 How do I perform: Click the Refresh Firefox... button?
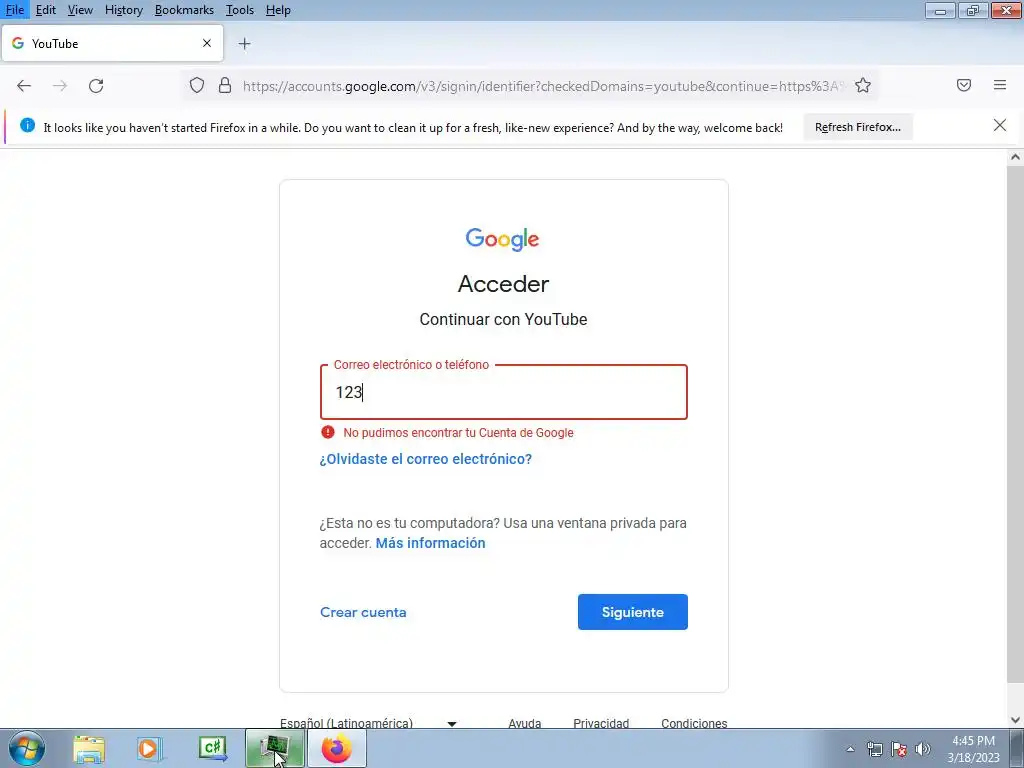[857, 127]
